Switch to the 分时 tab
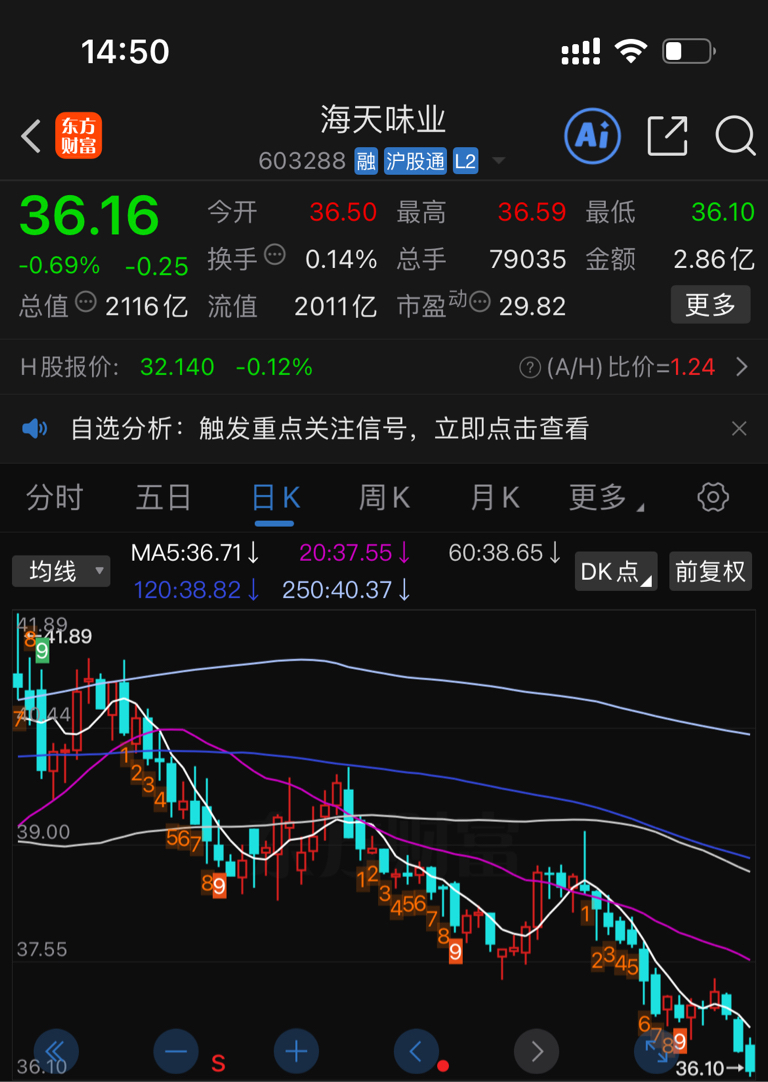768x1082 pixels. click(x=55, y=498)
